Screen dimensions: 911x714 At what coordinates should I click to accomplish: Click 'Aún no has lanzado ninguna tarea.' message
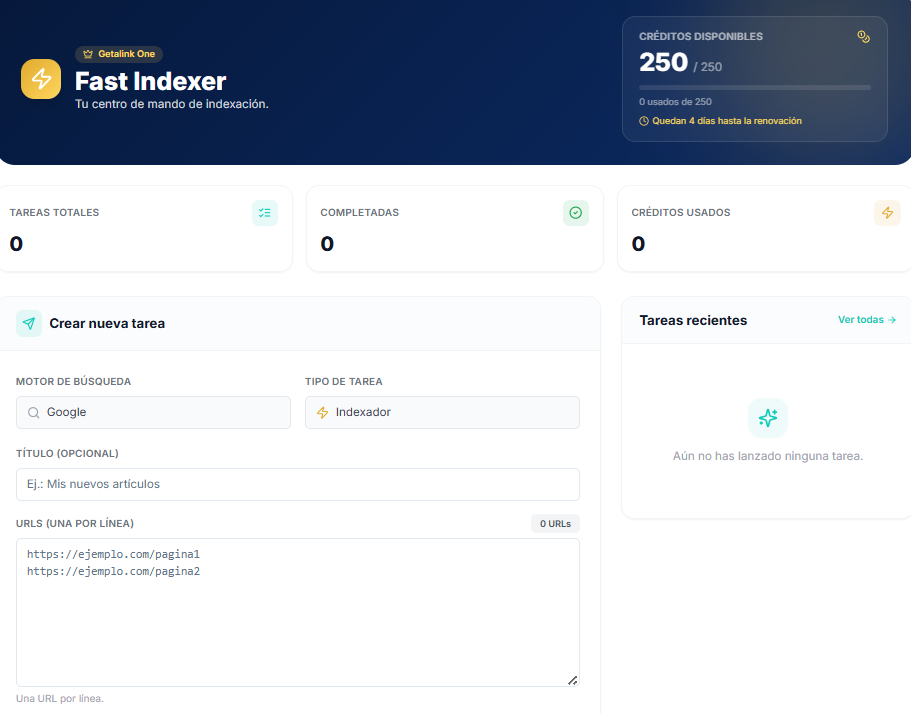click(768, 456)
